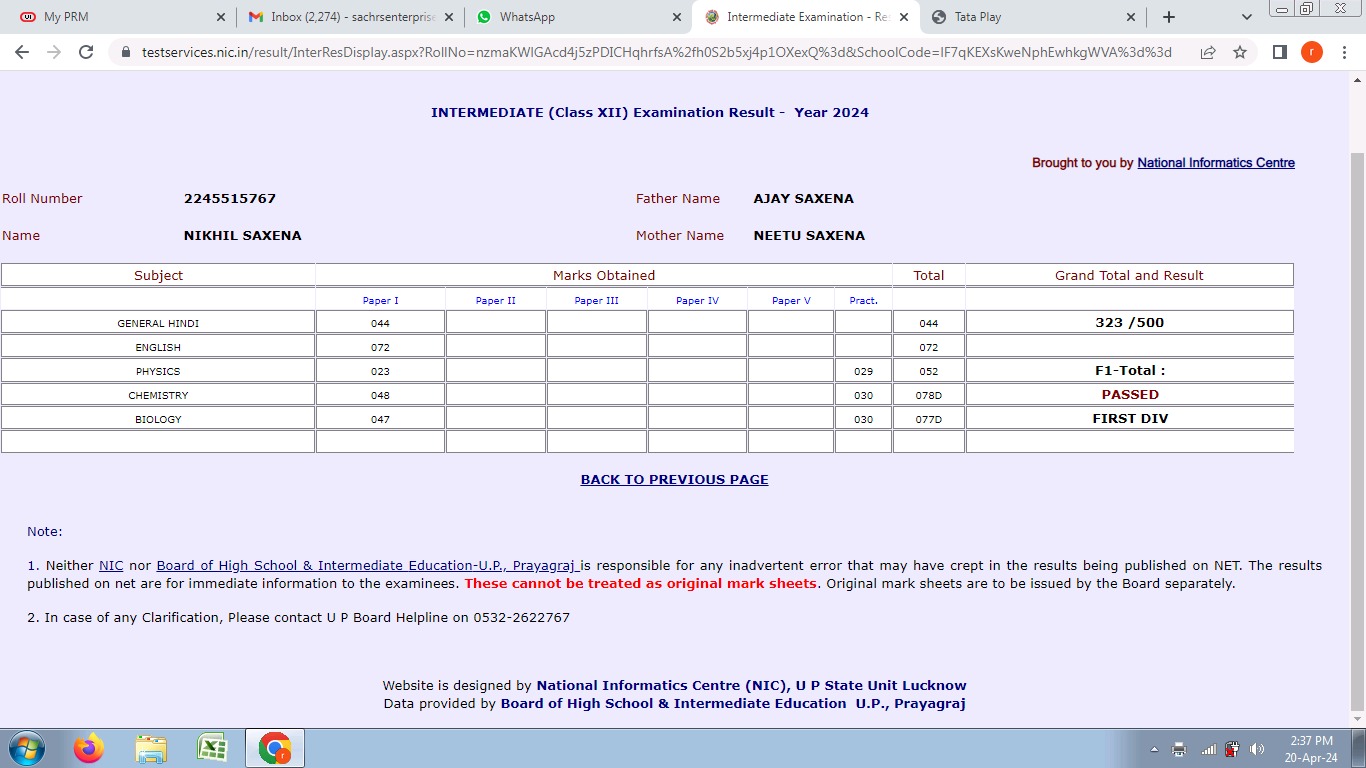Viewport: 1366px width, 768px height.
Task: Open File Explorer from taskbar
Action: pyautogui.click(x=151, y=748)
